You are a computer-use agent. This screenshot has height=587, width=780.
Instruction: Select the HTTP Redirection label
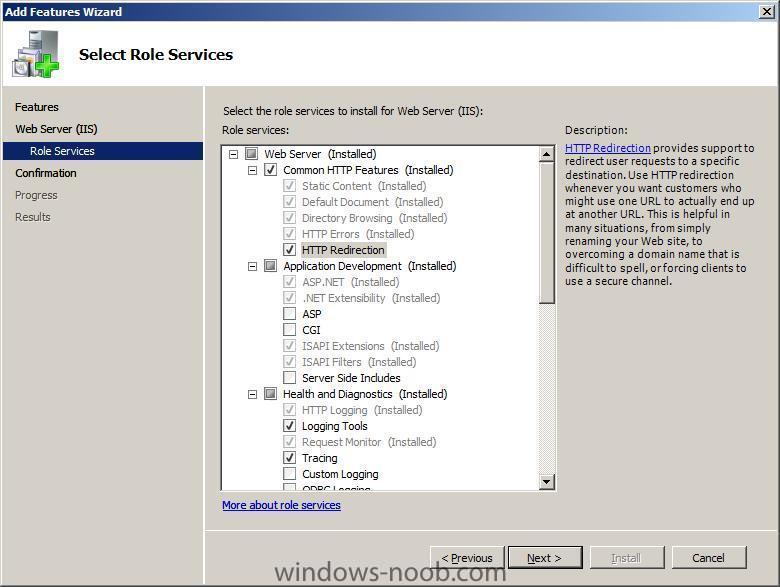(343, 250)
